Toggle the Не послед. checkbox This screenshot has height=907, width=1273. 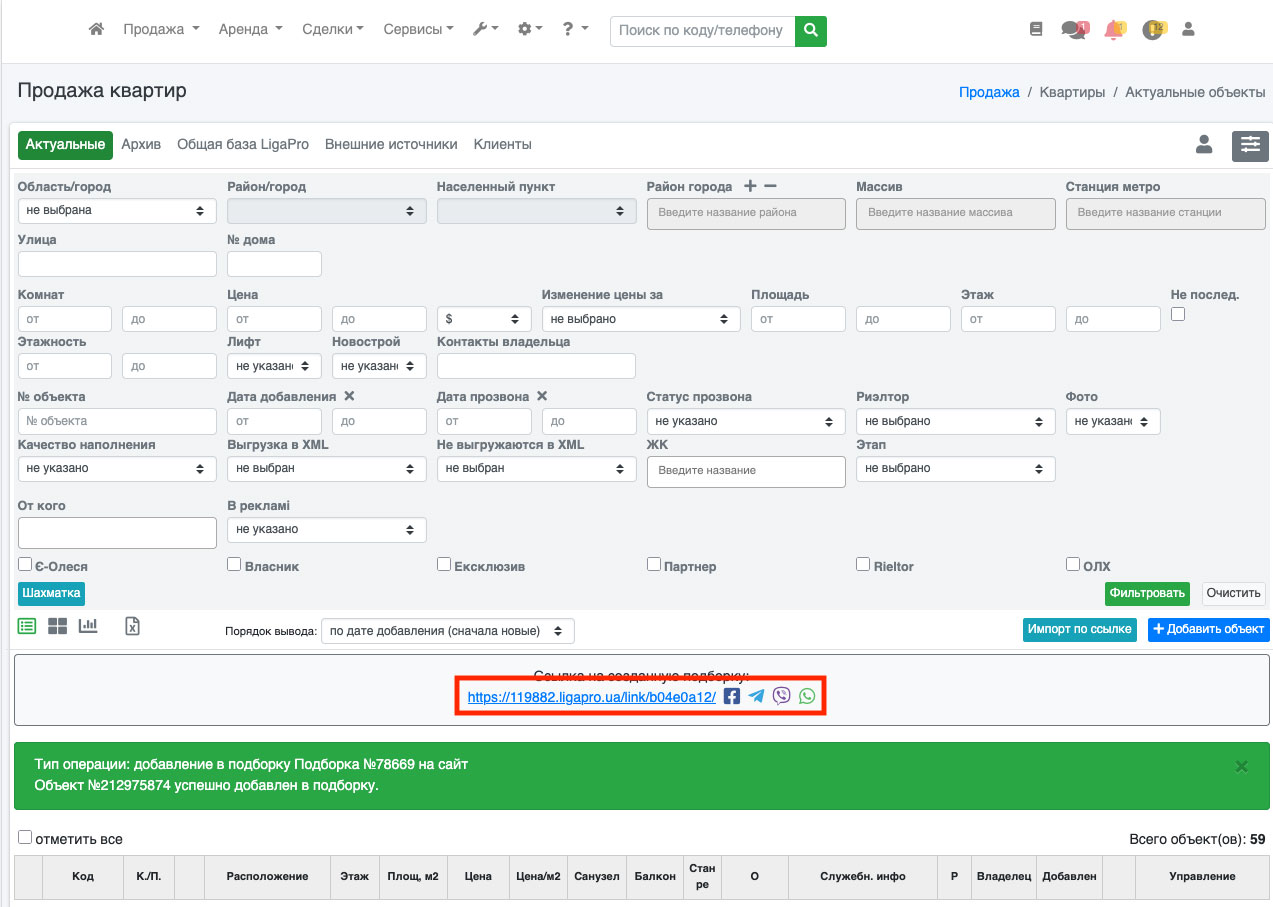pyautogui.click(x=1178, y=314)
